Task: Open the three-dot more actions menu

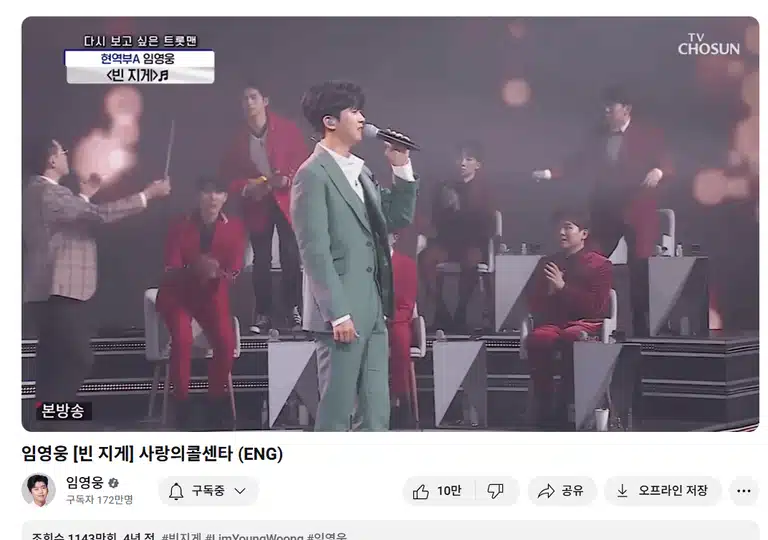Action: click(x=744, y=491)
